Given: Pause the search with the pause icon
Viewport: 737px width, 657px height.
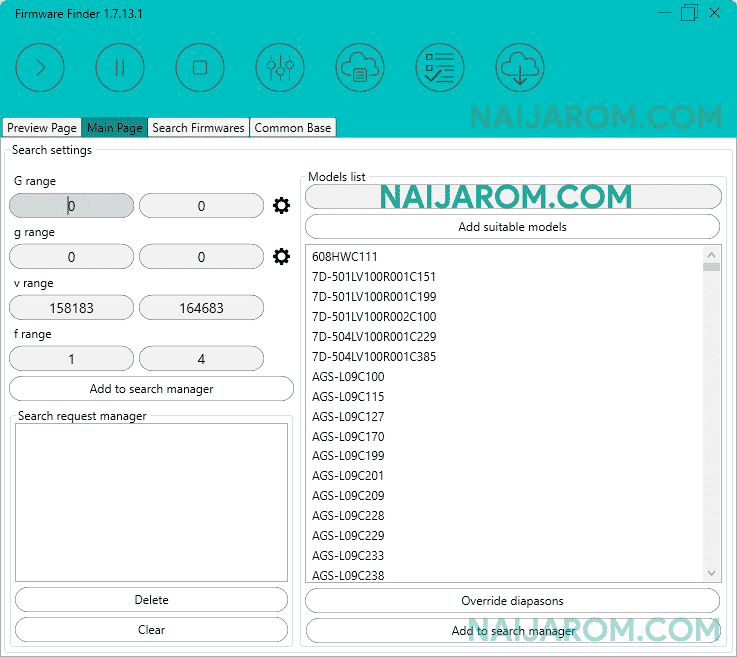Looking at the screenshot, I should tap(120, 68).
